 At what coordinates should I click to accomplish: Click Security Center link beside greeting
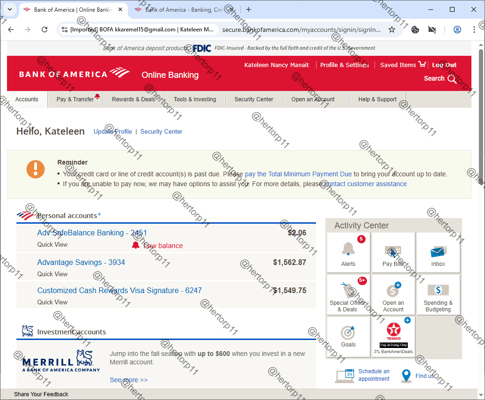point(161,132)
